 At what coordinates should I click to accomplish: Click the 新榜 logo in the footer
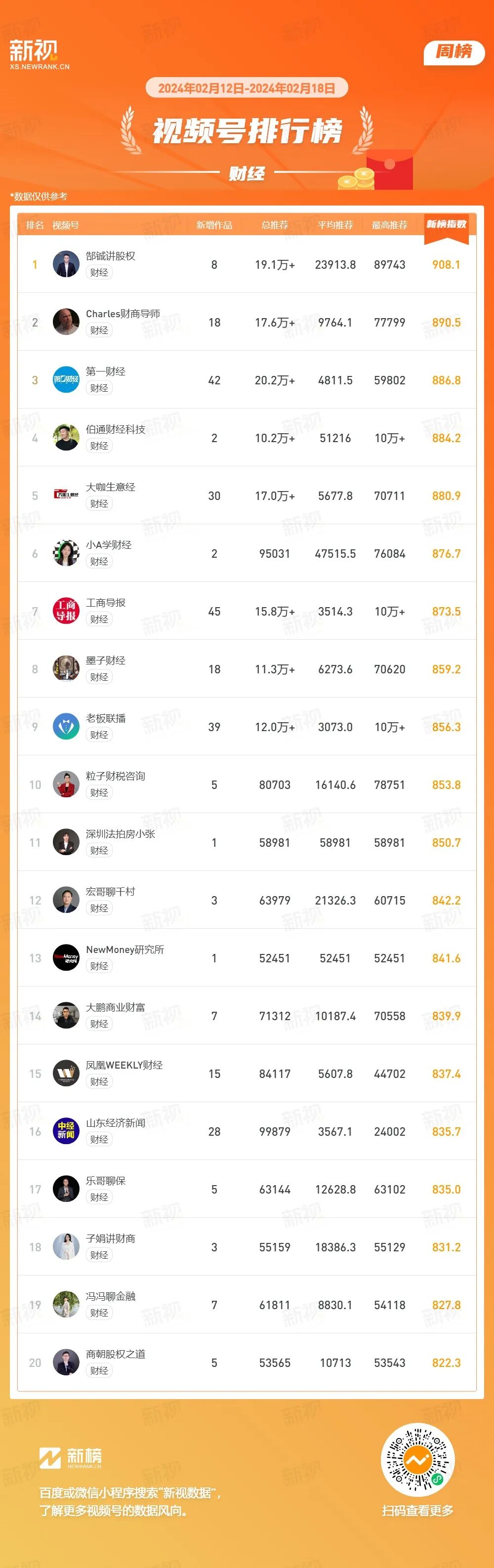tap(71, 1458)
